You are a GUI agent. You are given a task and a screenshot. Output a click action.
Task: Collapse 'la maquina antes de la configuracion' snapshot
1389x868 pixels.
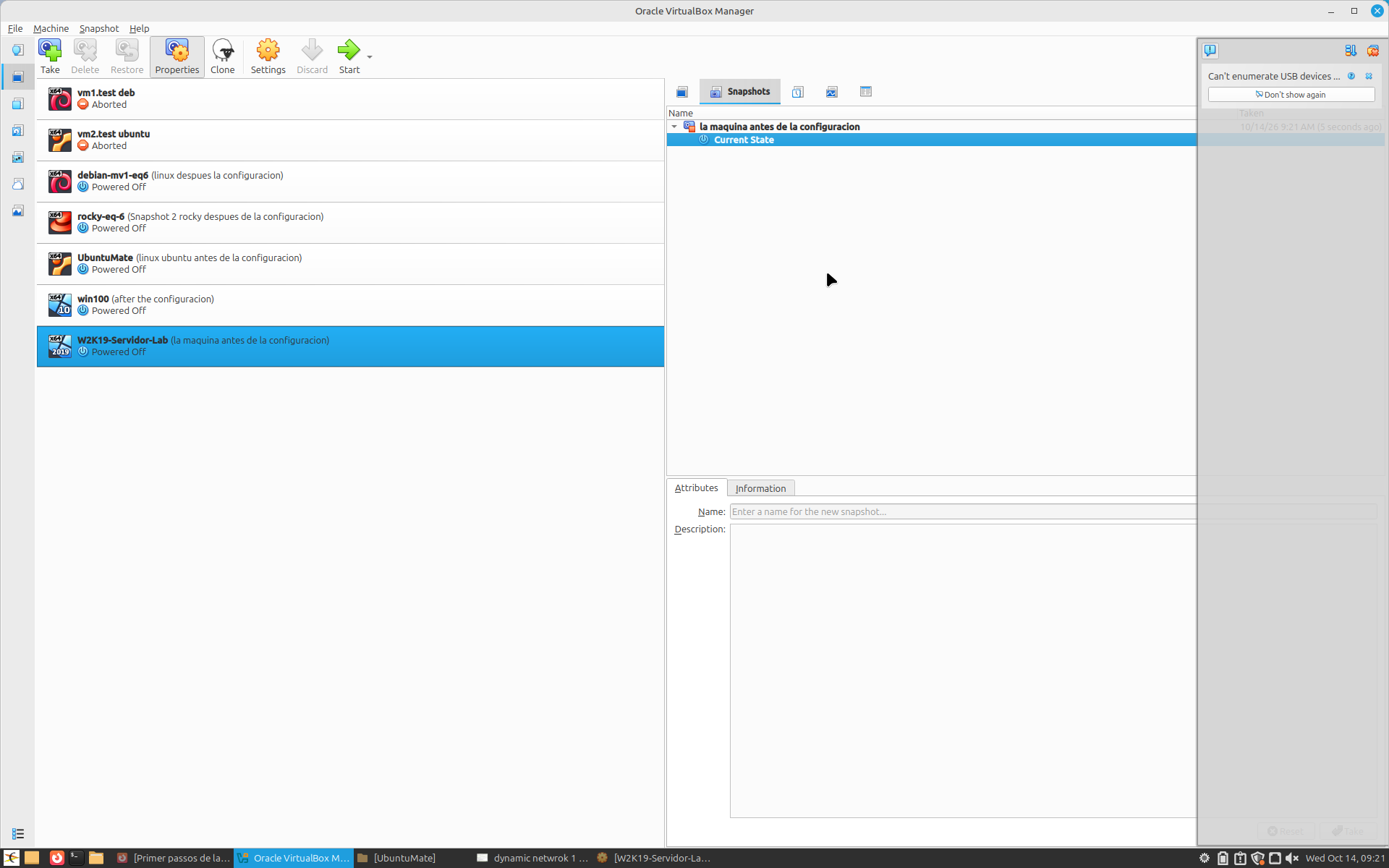tap(675, 127)
